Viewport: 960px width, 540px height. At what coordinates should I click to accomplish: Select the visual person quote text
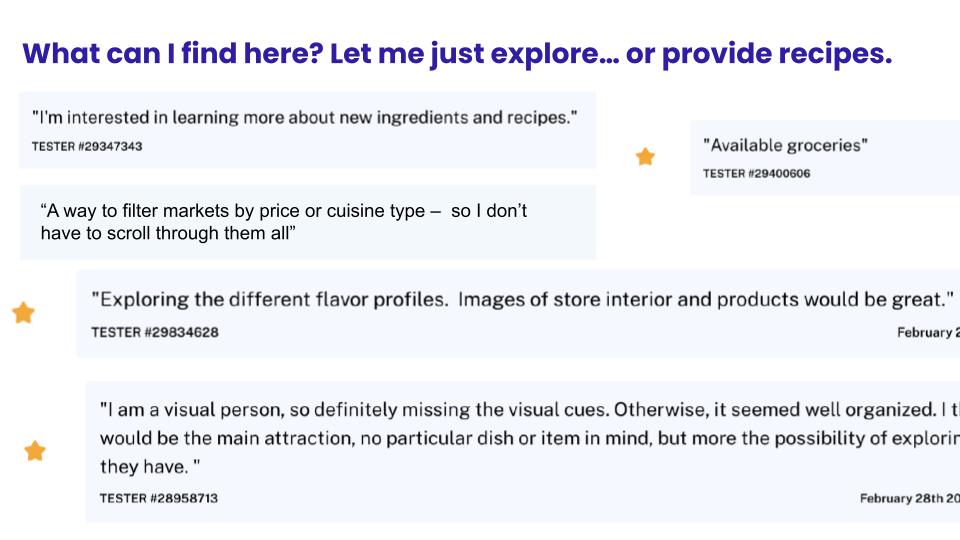(x=530, y=438)
